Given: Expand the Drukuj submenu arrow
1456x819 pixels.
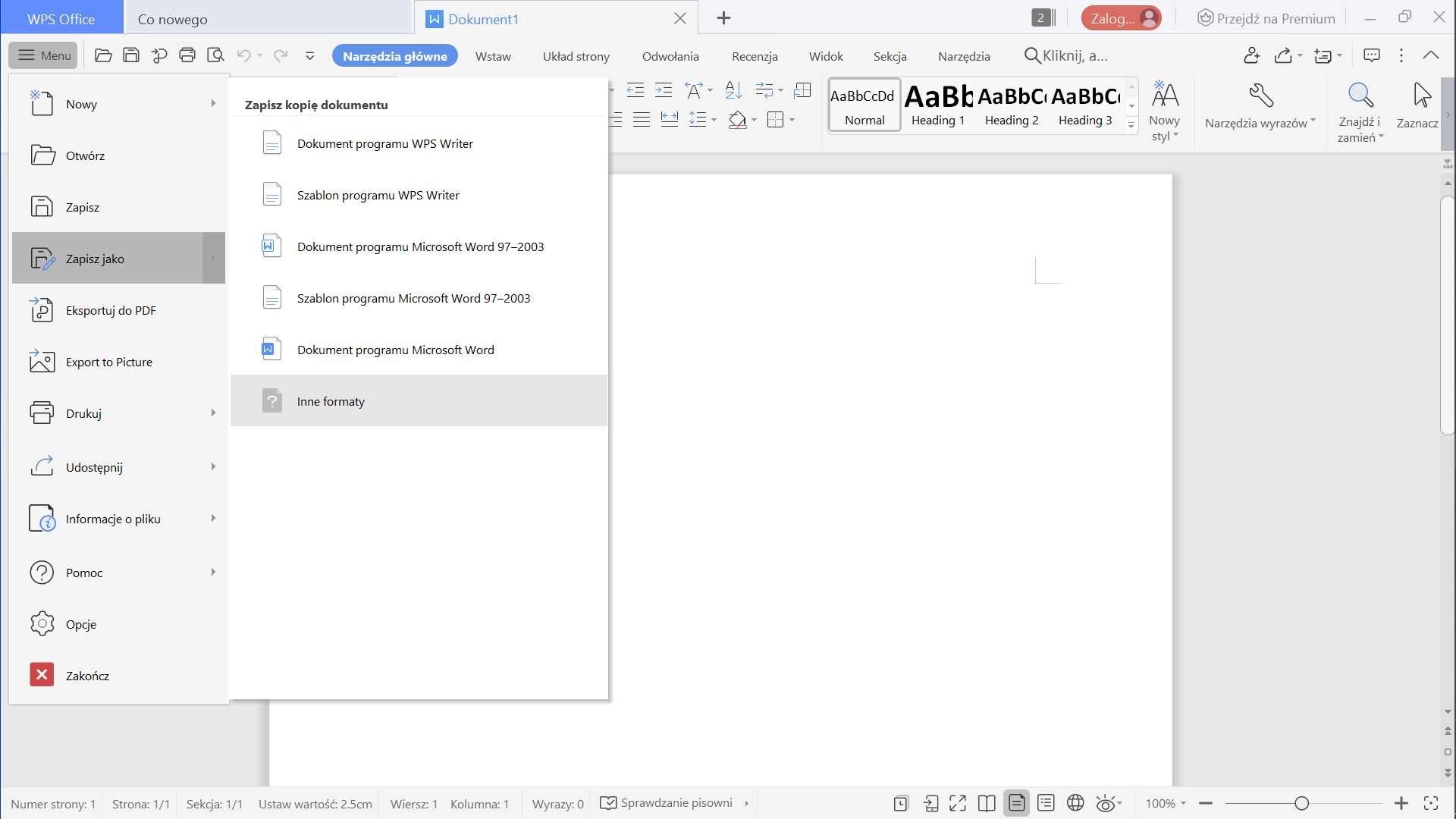Looking at the screenshot, I should click(x=213, y=413).
